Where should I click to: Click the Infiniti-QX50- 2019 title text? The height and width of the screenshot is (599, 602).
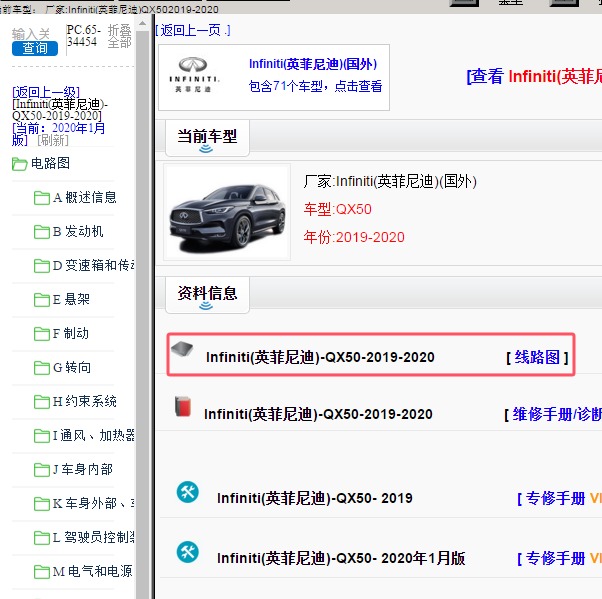(315, 498)
